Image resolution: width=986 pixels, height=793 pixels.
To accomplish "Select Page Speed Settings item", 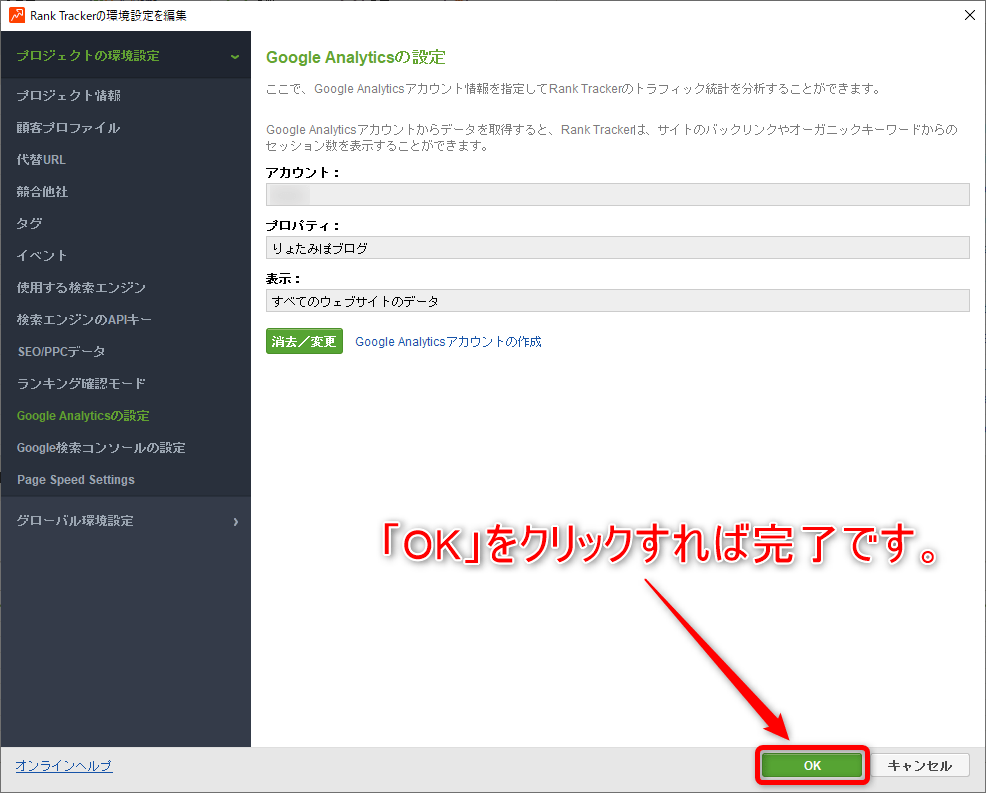I will click(76, 480).
